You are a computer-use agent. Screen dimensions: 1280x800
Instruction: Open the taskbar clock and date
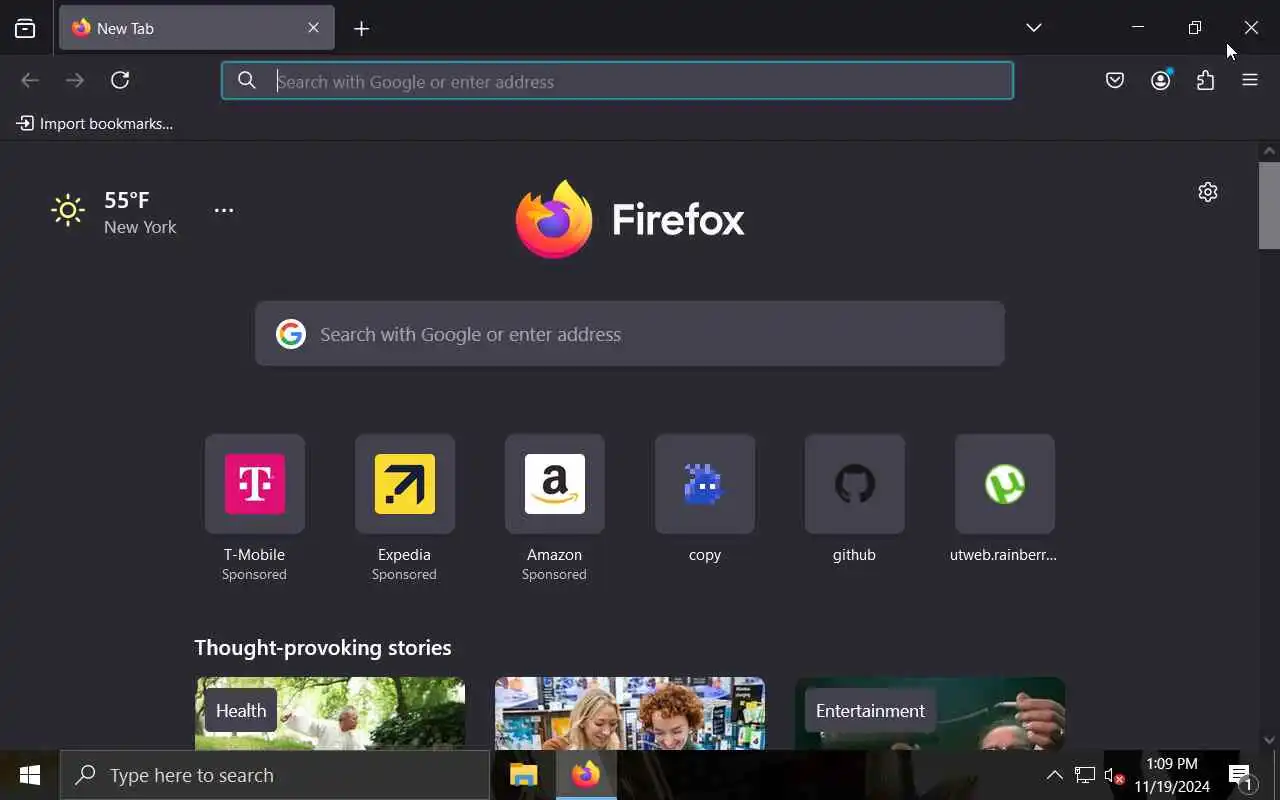click(x=1172, y=775)
